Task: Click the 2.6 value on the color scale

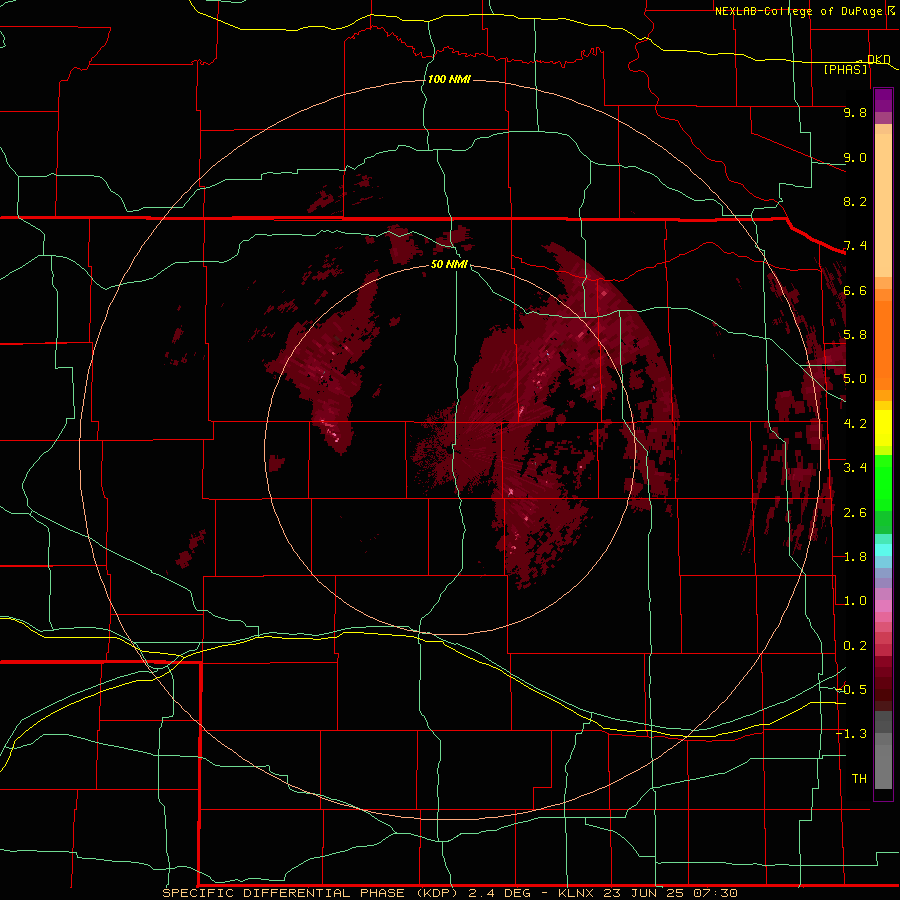Action: click(x=855, y=513)
